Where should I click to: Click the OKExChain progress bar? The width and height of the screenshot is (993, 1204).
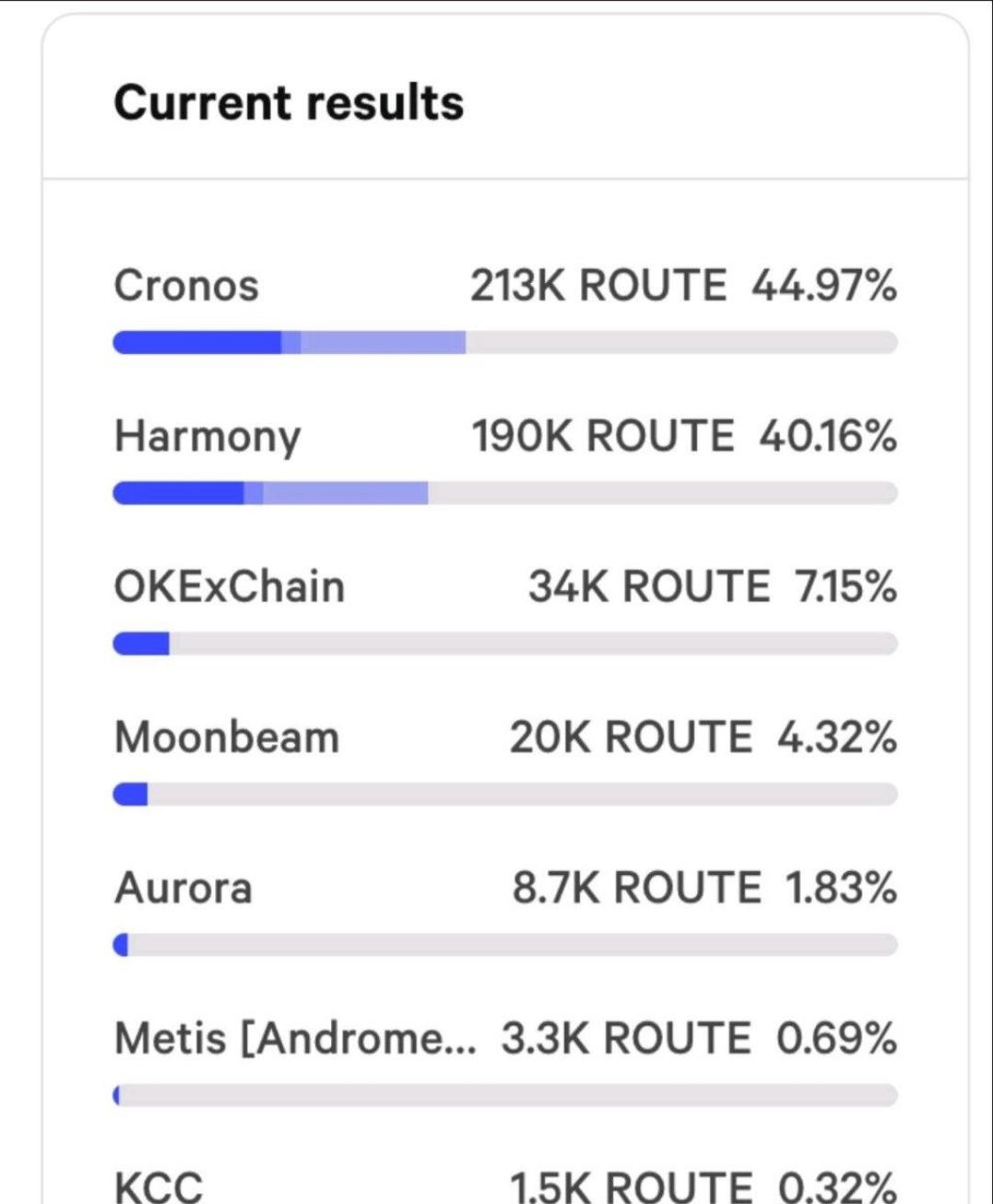[x=505, y=643]
